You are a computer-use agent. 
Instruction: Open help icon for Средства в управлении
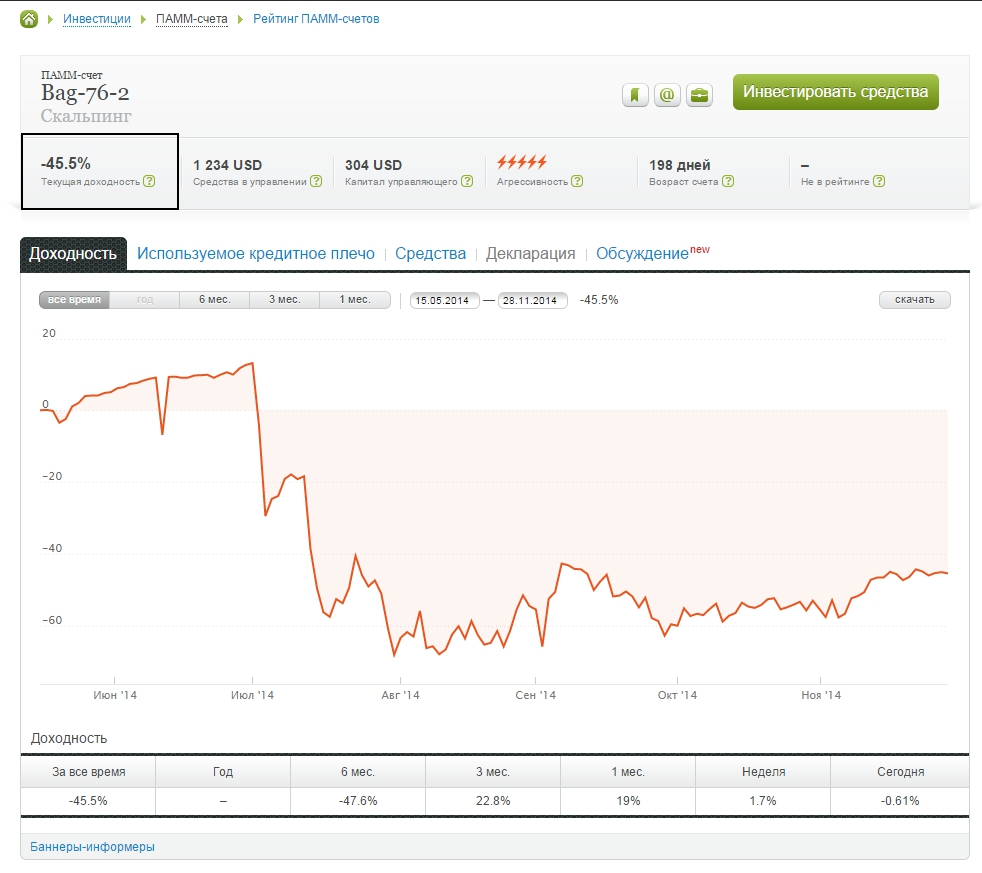pyautogui.click(x=316, y=181)
